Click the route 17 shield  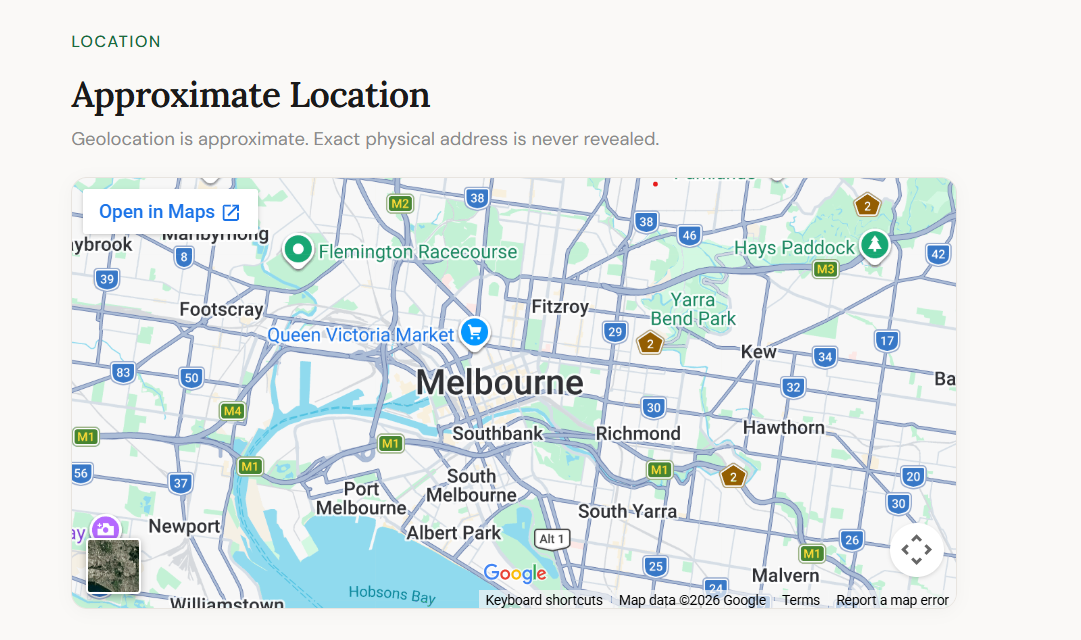click(887, 341)
